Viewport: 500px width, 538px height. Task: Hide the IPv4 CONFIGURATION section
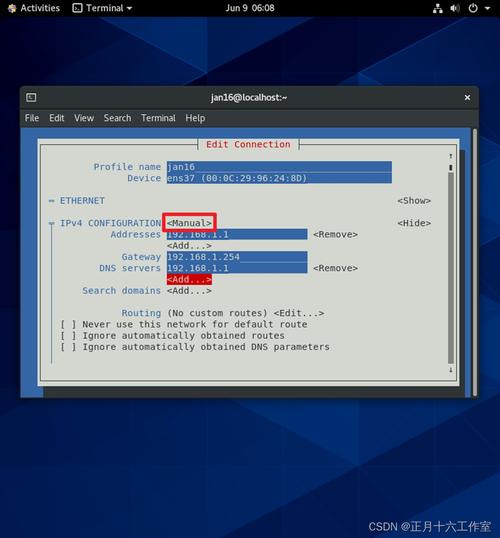(x=414, y=223)
